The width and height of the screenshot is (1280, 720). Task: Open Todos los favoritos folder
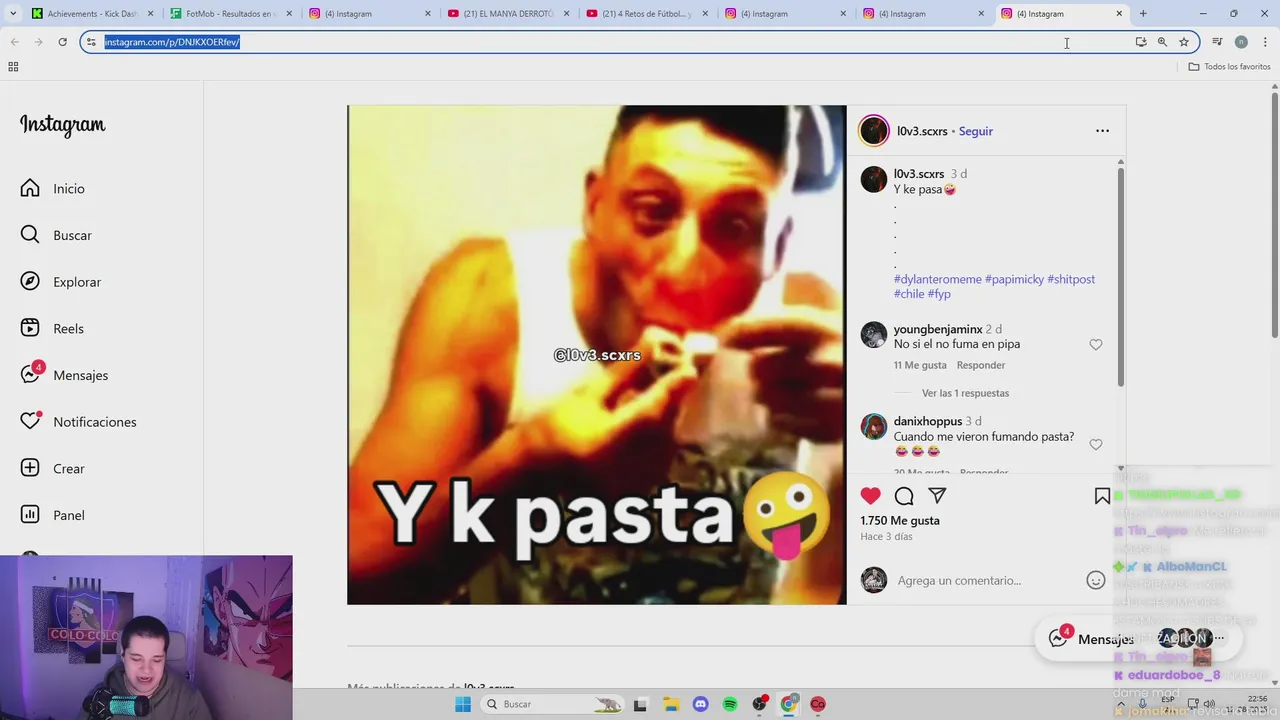[1229, 67]
